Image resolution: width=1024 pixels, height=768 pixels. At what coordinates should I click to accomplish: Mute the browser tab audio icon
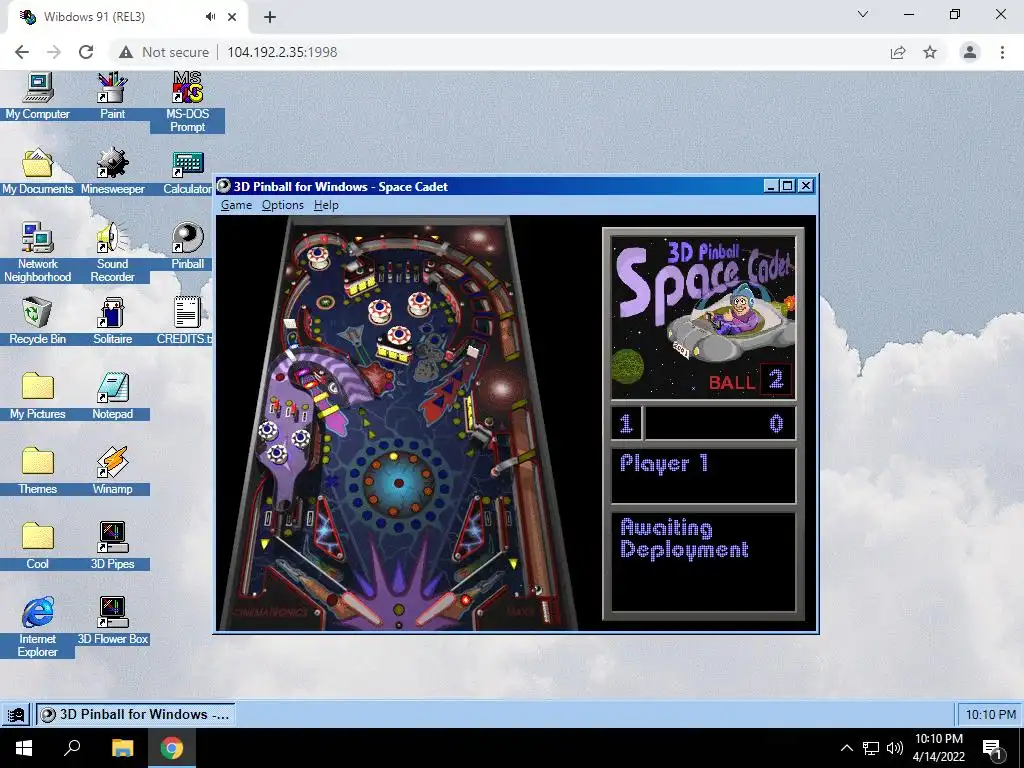click(x=210, y=17)
